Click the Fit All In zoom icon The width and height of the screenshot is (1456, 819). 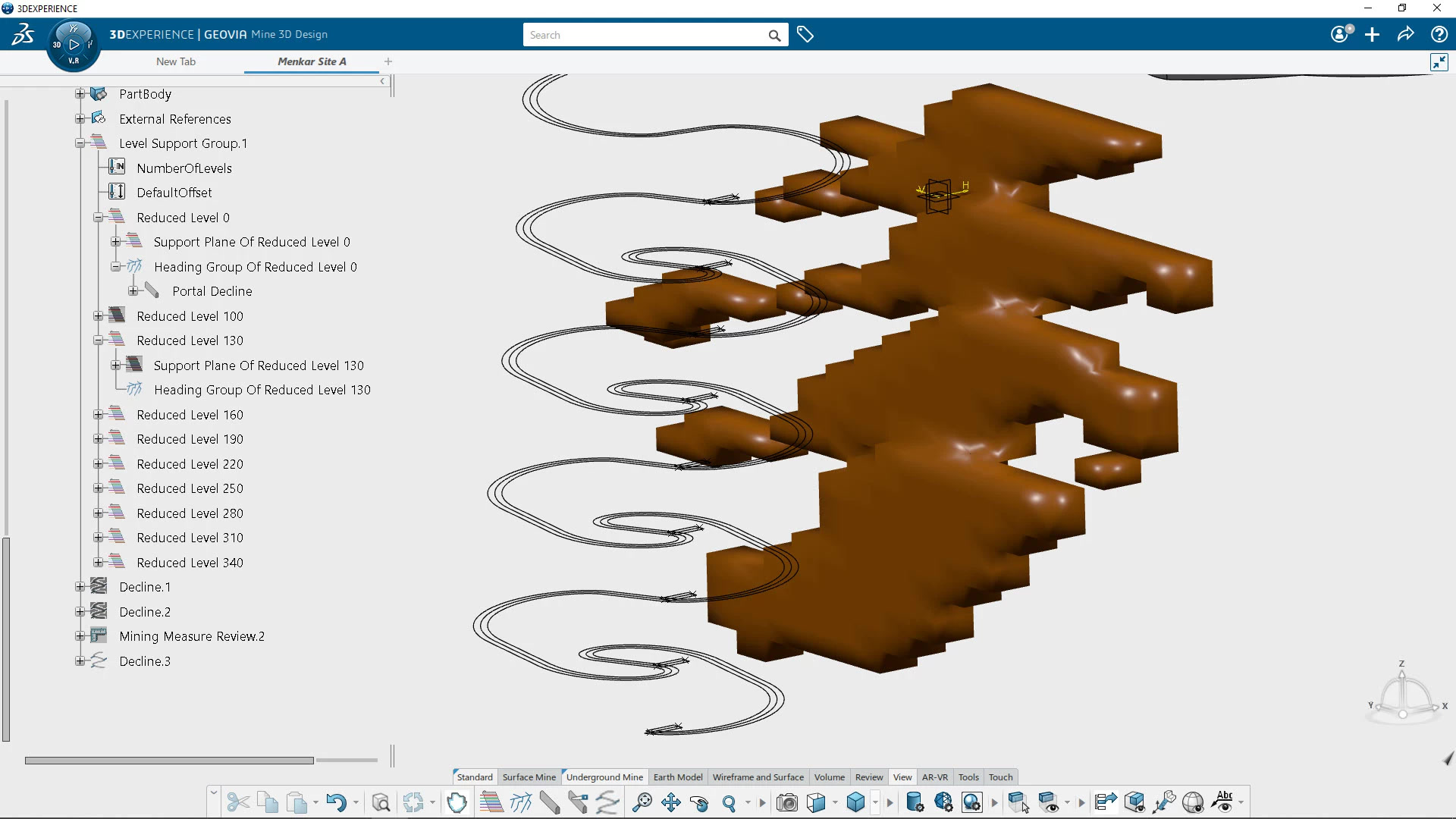[642, 802]
